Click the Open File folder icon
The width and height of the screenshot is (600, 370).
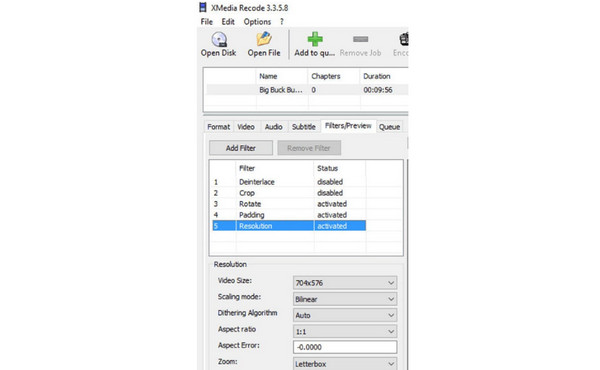pyautogui.click(x=264, y=39)
